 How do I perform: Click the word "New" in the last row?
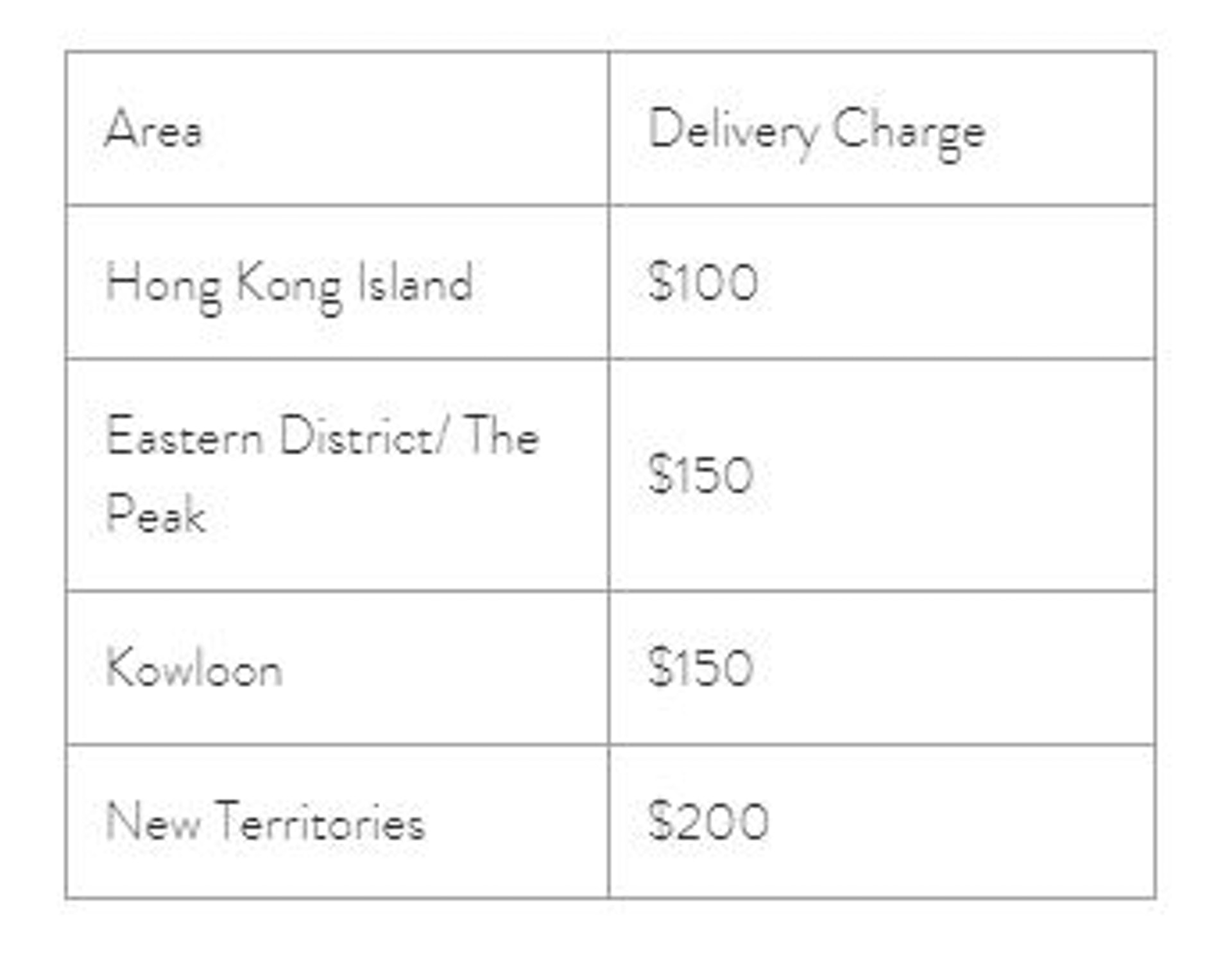(153, 821)
